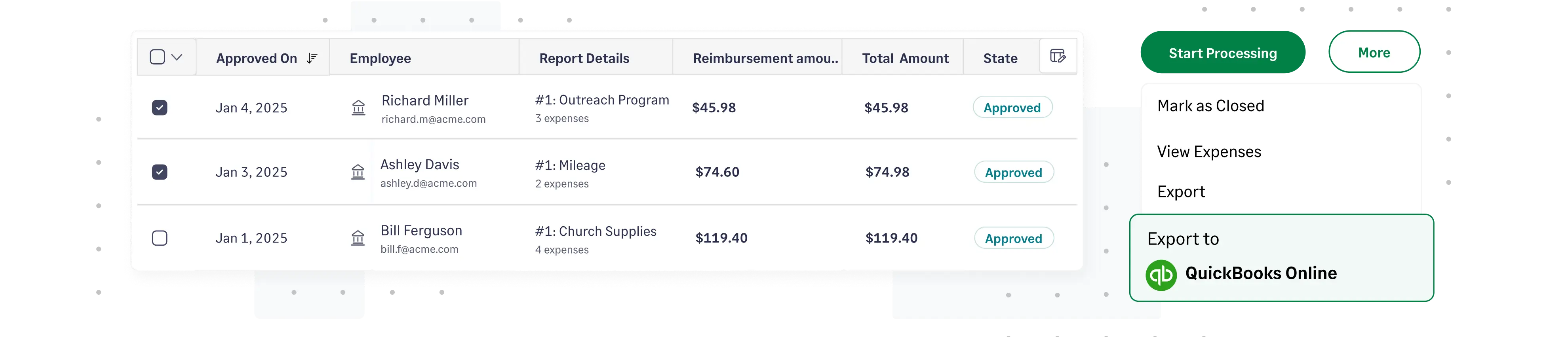Screen dimensions: 1568x337
Task: Select Bill Ferguson's row checkbox
Action: [x=160, y=238]
